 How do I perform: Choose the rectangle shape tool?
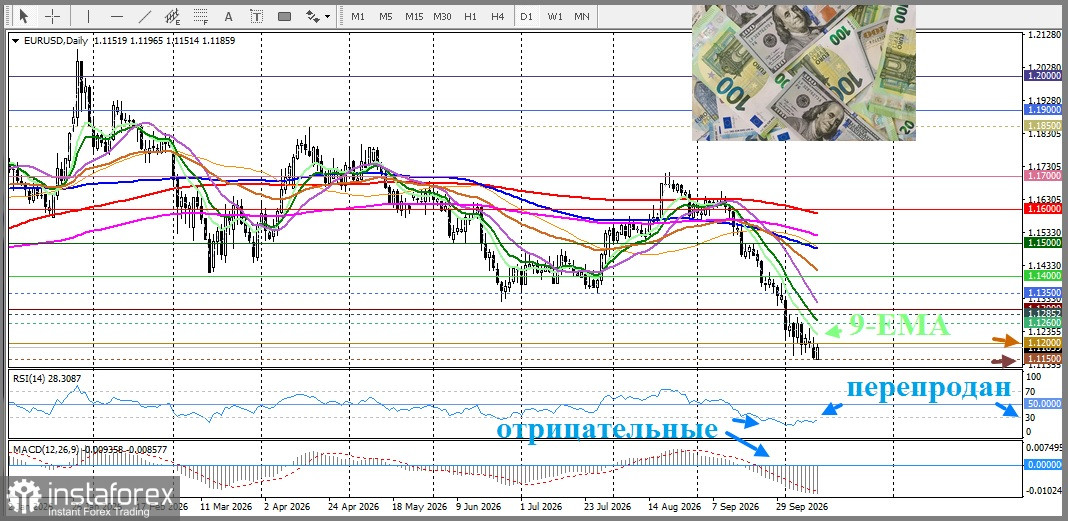(x=285, y=16)
